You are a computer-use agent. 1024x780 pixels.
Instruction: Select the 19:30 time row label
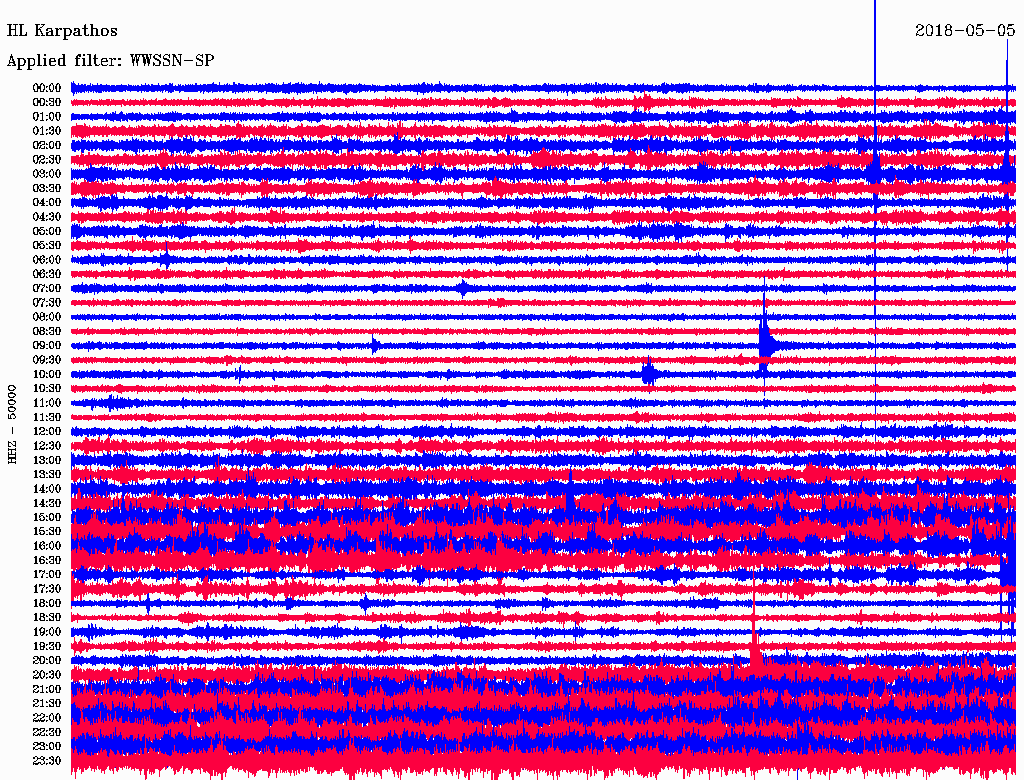tap(47, 646)
